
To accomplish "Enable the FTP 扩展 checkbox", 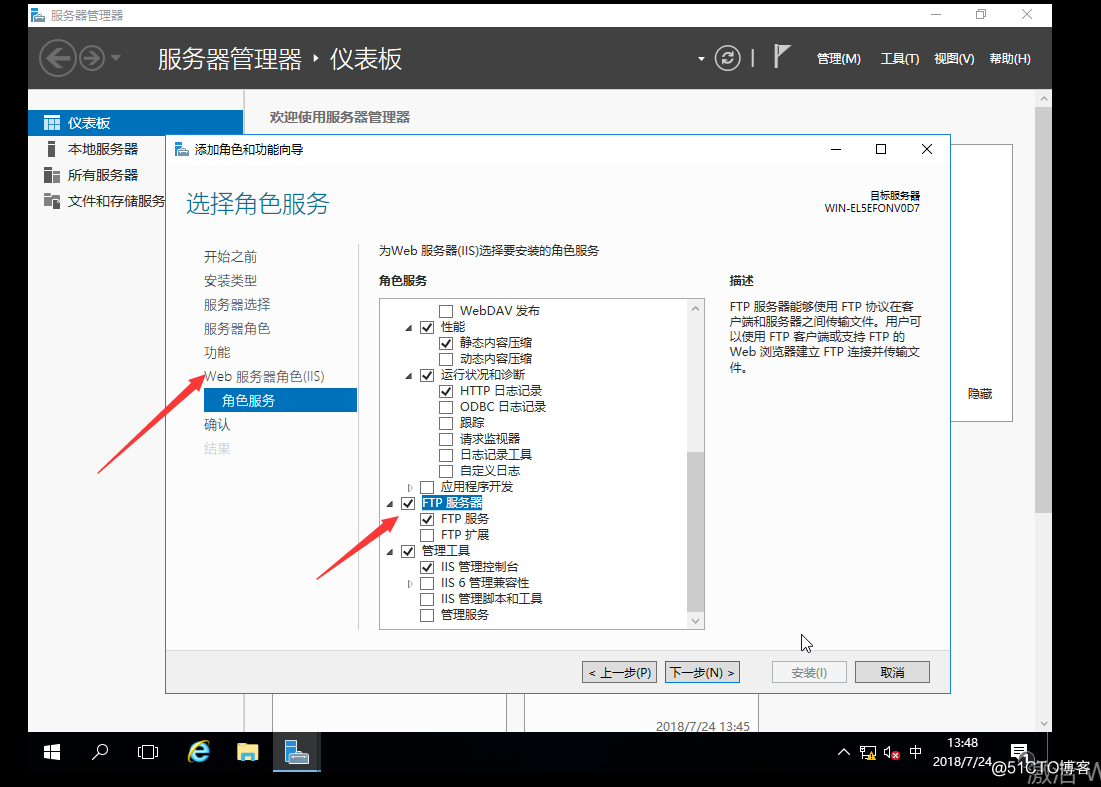I will pyautogui.click(x=427, y=536).
